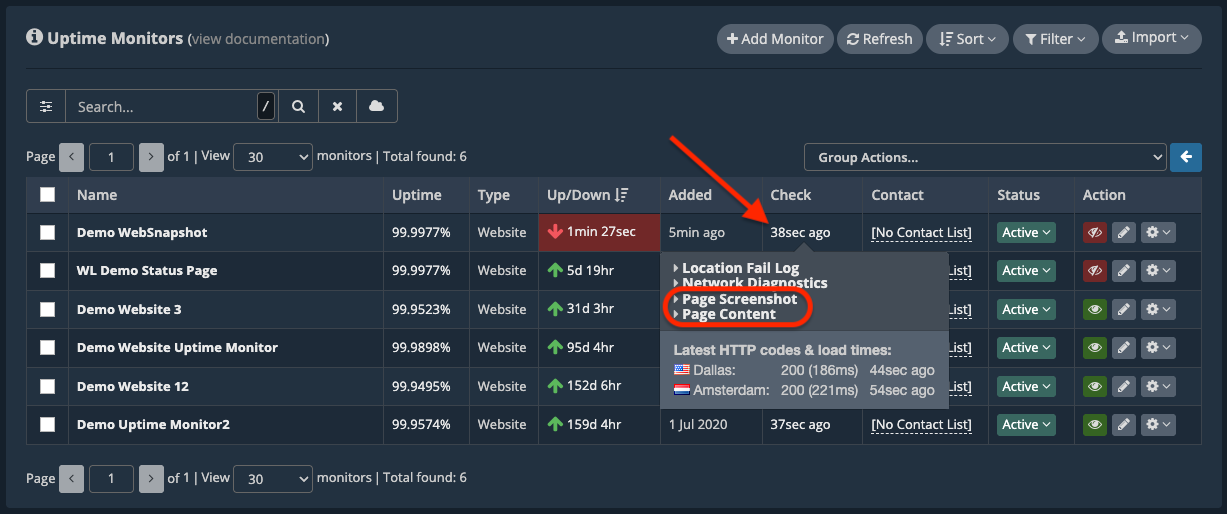
Task: Tick the select-all checkbox in header
Action: coord(47,195)
